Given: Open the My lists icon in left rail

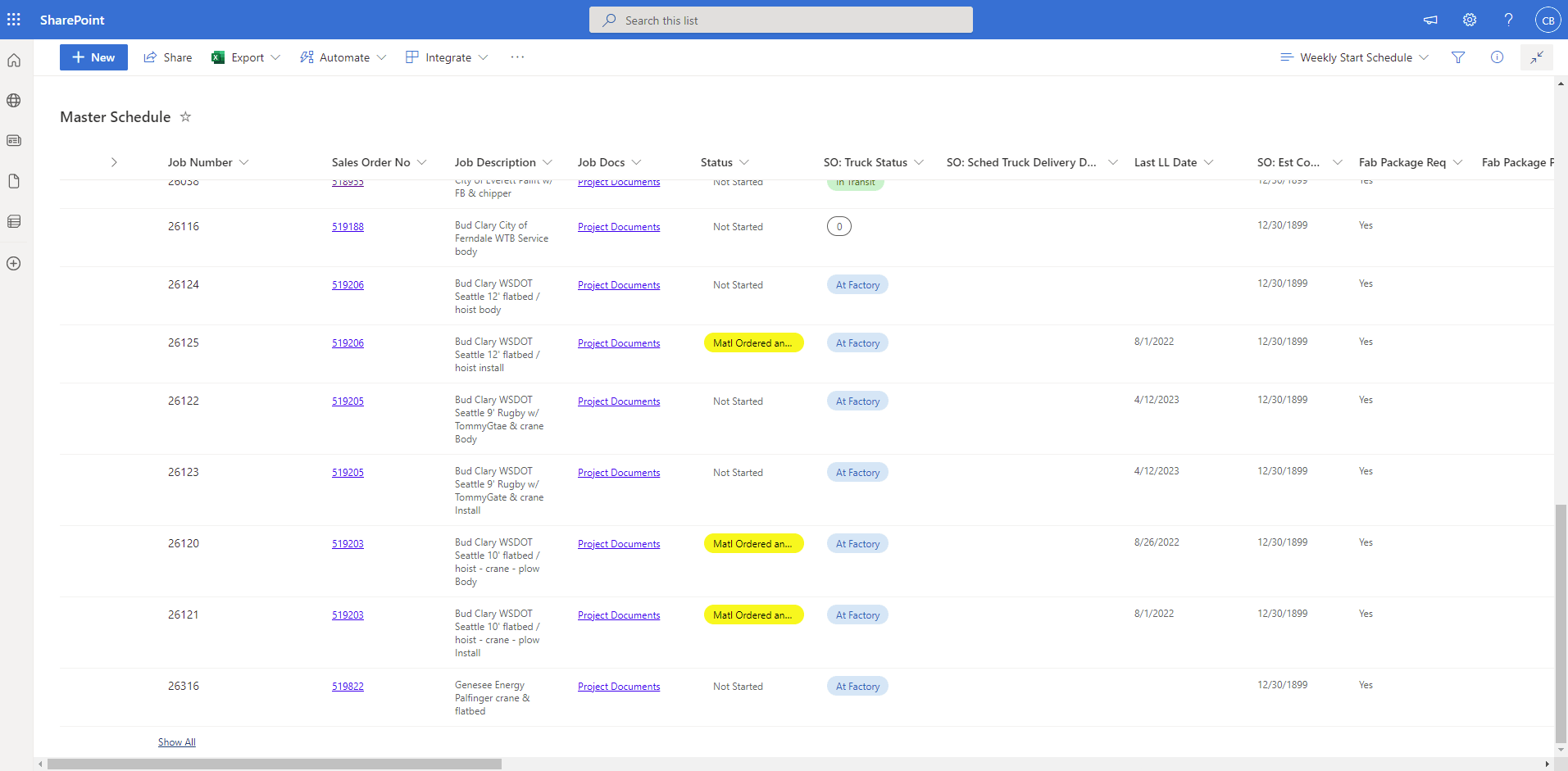Looking at the screenshot, I should pos(14,221).
